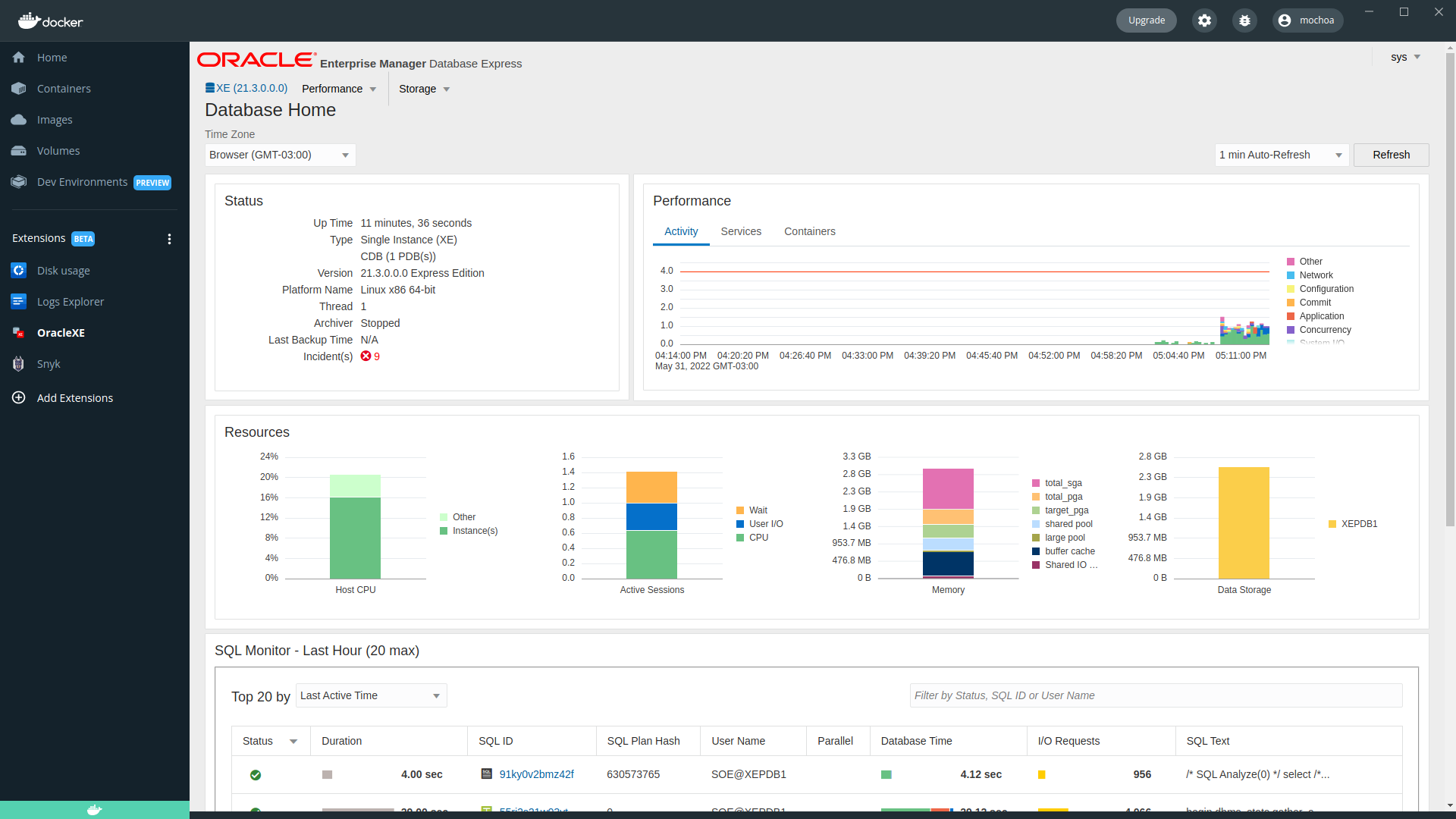This screenshot has width=1456, height=819.
Task: Click the troubleshoot bug icon
Action: coord(1244,20)
